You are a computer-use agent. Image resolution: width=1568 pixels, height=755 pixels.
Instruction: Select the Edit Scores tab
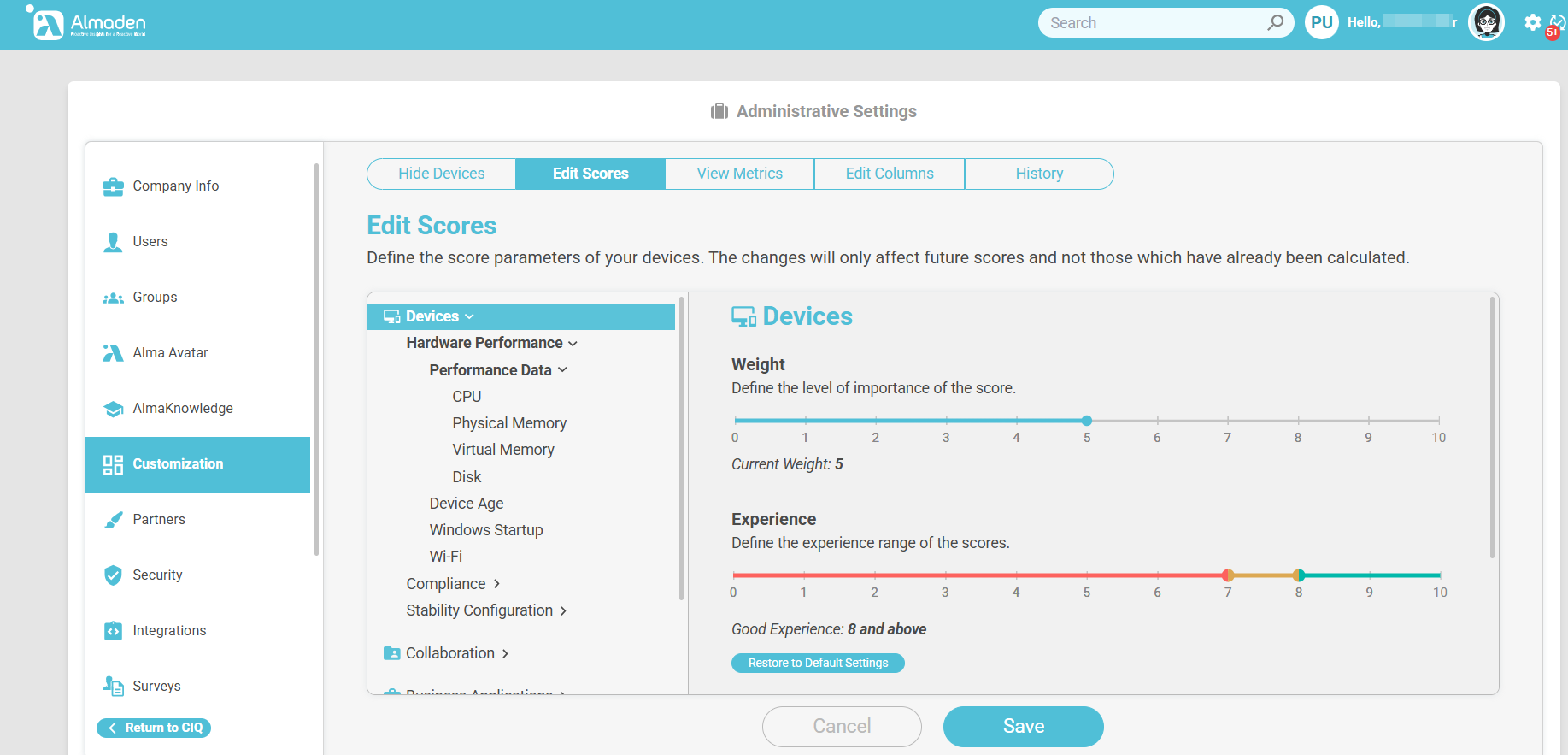[590, 174]
